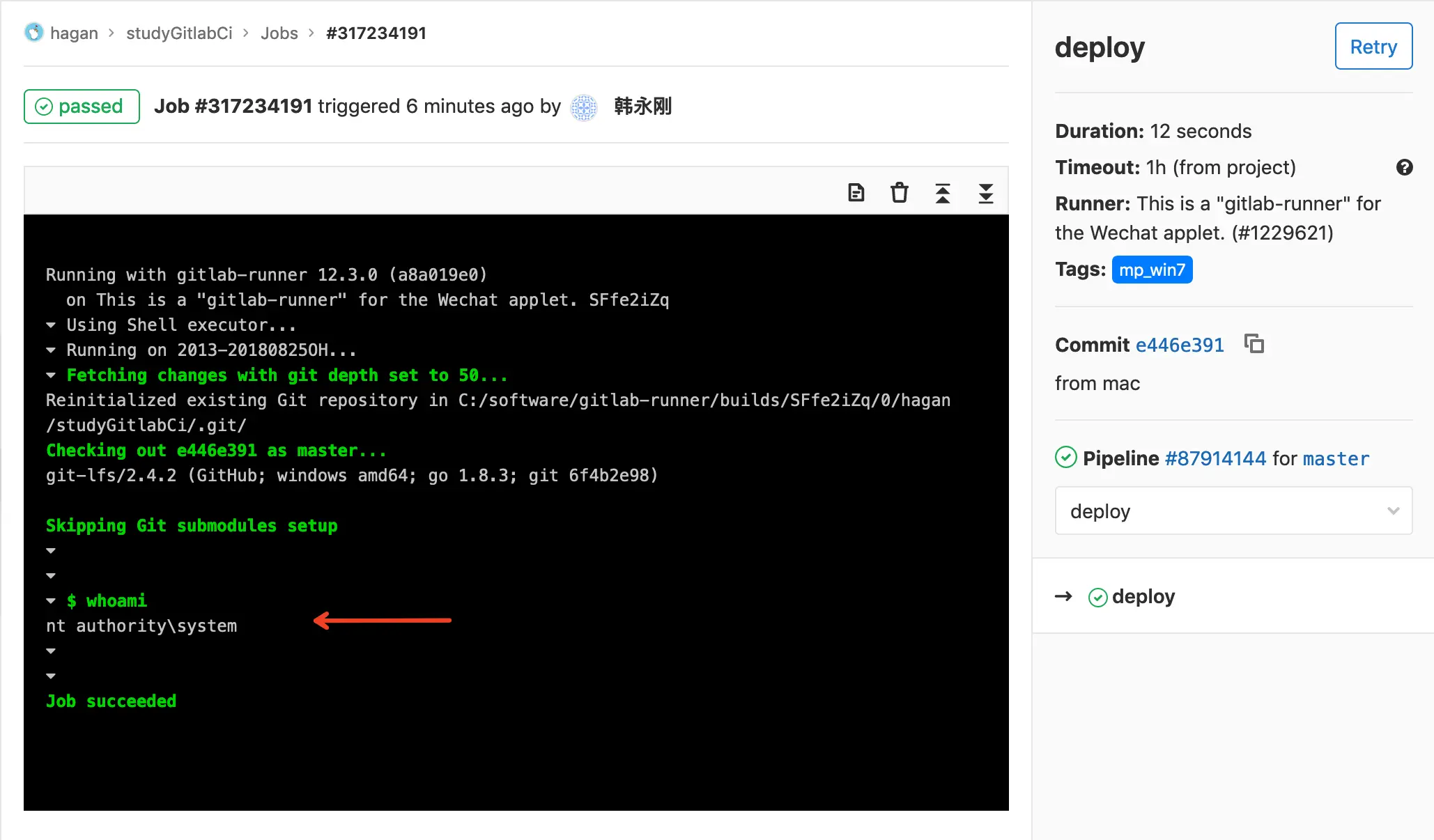Retry the deploy job
Screen dimensions: 1434x840
point(1373,47)
